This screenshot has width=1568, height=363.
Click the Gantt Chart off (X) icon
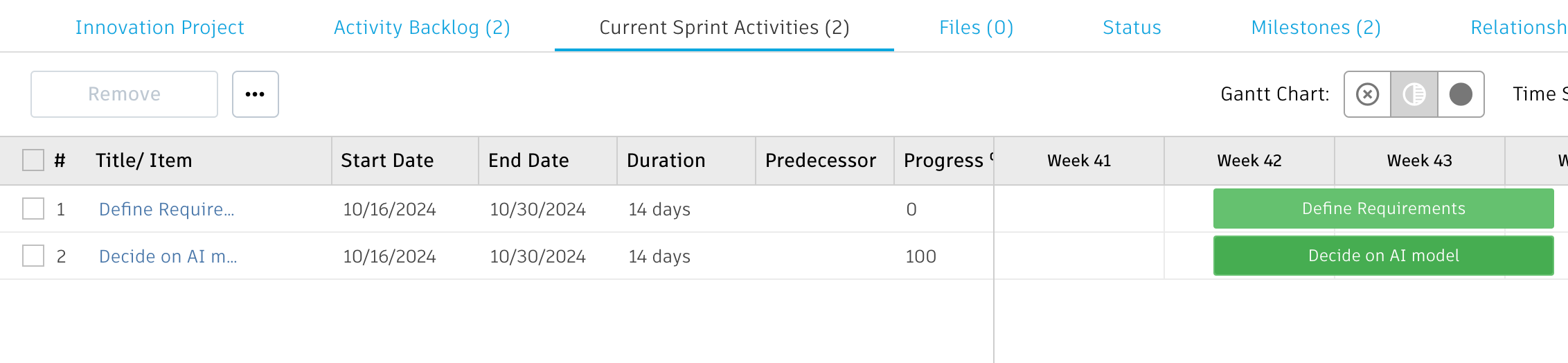point(1367,94)
